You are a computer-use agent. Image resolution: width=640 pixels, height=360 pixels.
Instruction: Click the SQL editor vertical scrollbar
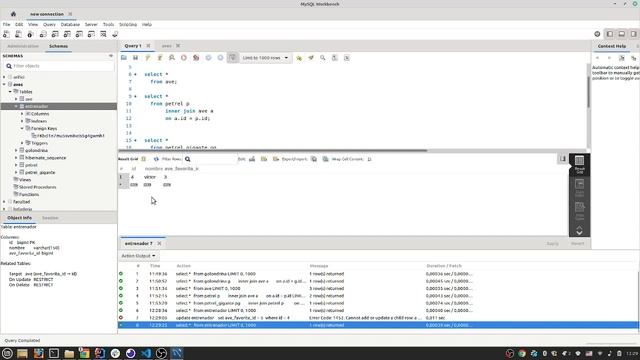pos(588,92)
